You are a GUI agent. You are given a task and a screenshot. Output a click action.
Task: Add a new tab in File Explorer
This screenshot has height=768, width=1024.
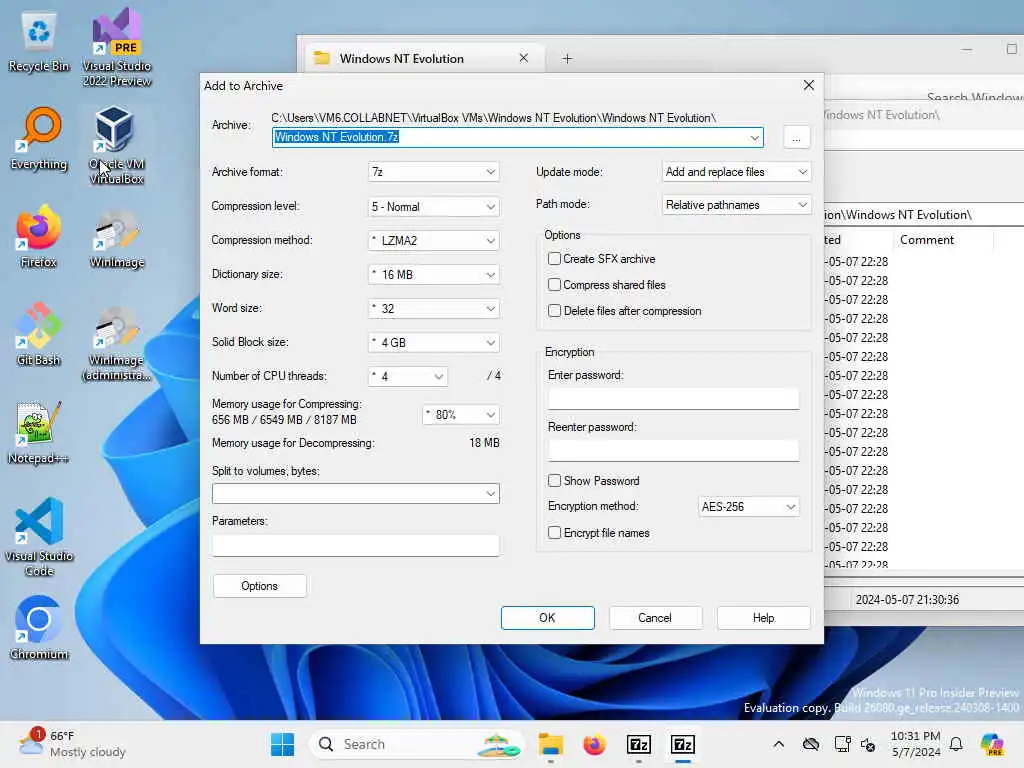[x=568, y=59]
